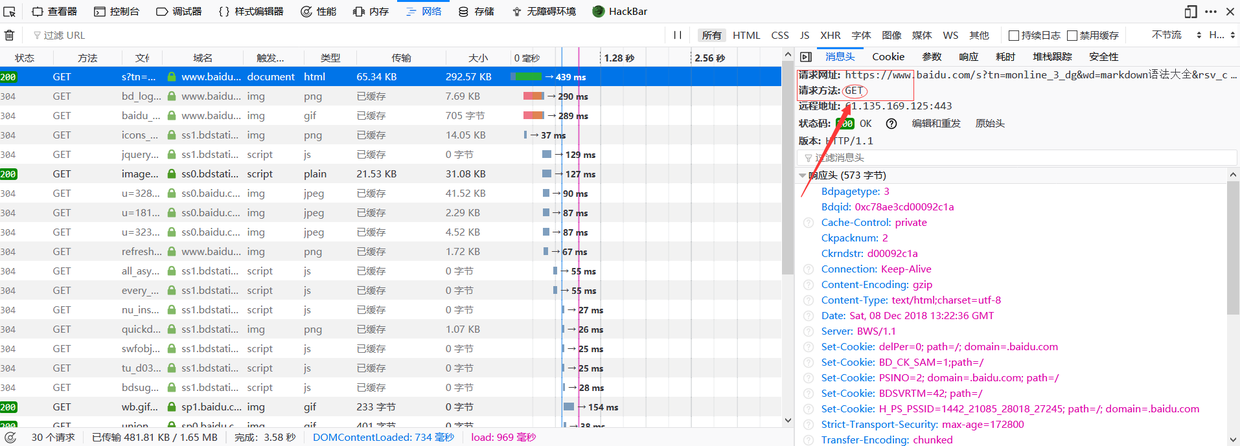The width and height of the screenshot is (1240, 446).
Task: Open help icon beside Connection header
Action: click(x=808, y=269)
